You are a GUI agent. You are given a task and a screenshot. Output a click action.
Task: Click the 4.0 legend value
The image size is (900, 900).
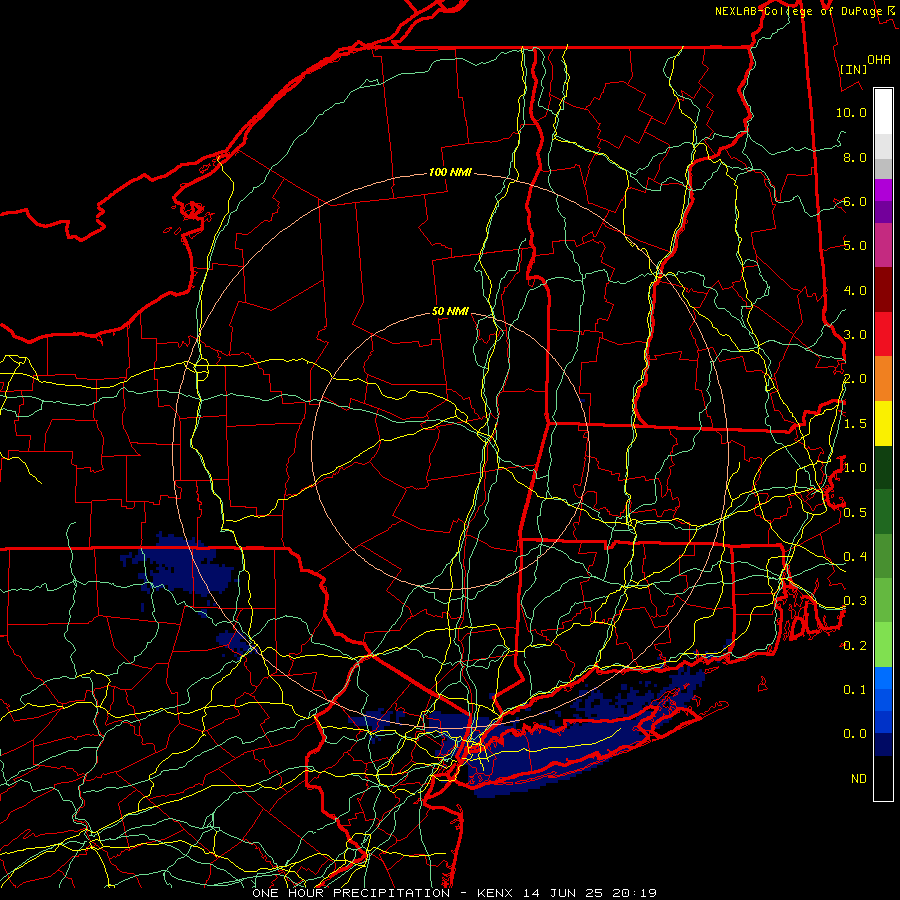(x=855, y=290)
